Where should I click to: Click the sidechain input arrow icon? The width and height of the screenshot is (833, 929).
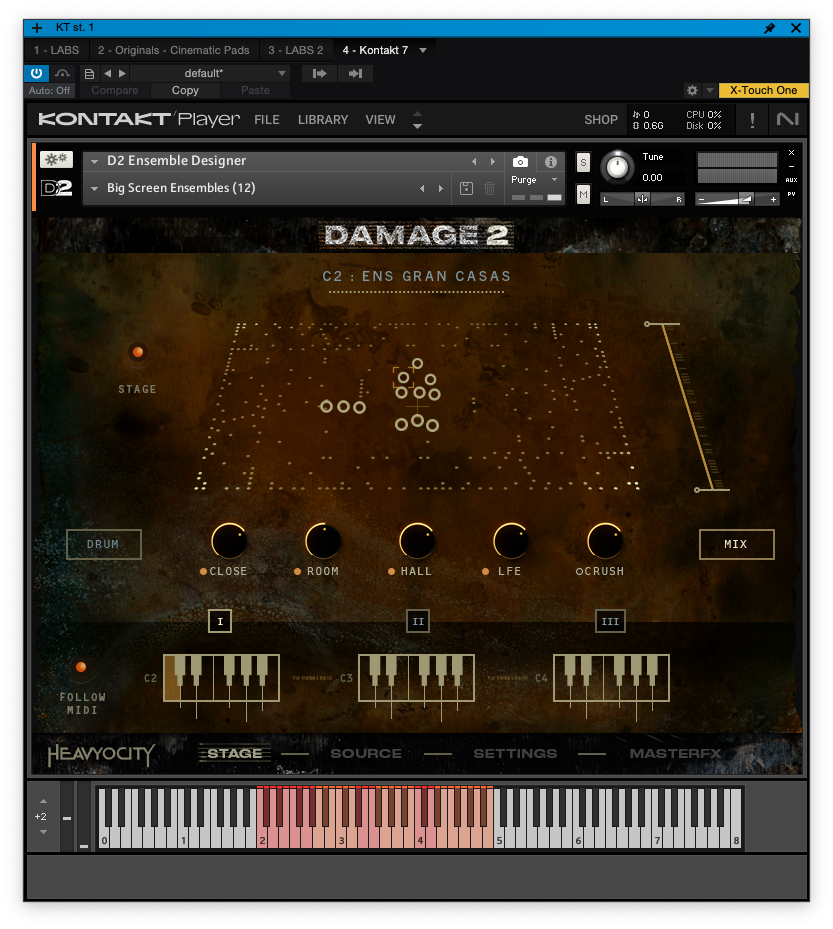[319, 73]
